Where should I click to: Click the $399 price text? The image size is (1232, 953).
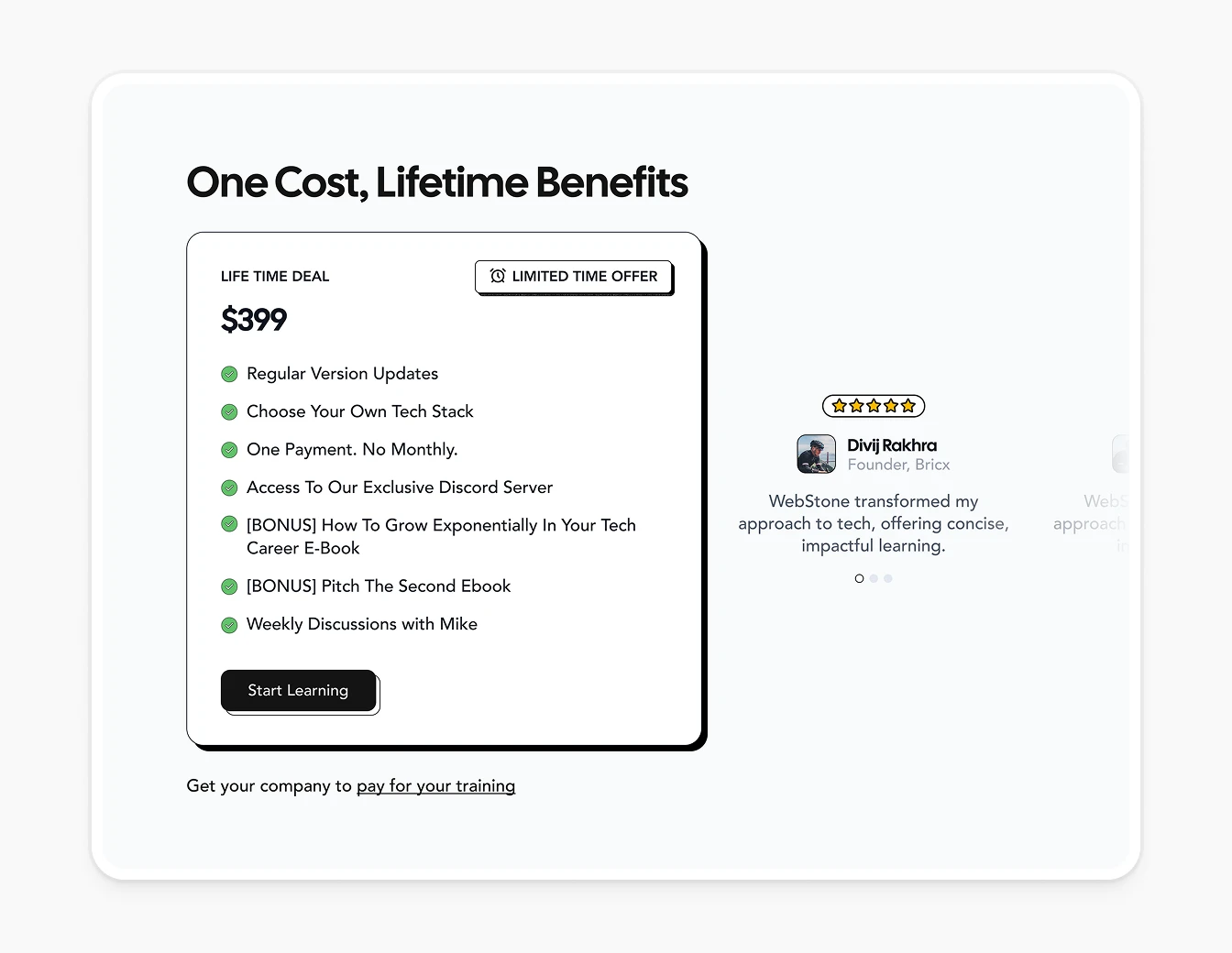[254, 320]
